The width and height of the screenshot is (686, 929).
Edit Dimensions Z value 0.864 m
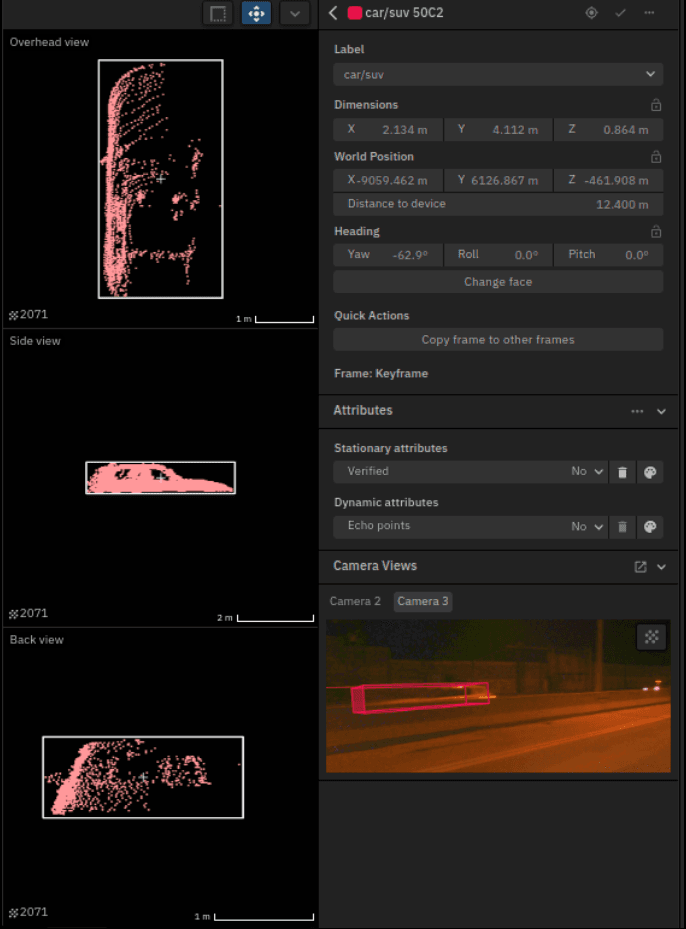[608, 129]
